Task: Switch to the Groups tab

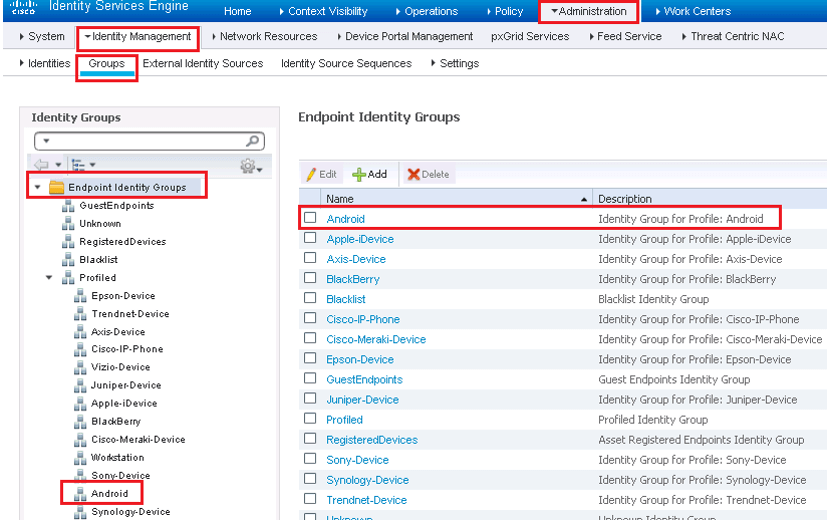Action: coord(107,63)
